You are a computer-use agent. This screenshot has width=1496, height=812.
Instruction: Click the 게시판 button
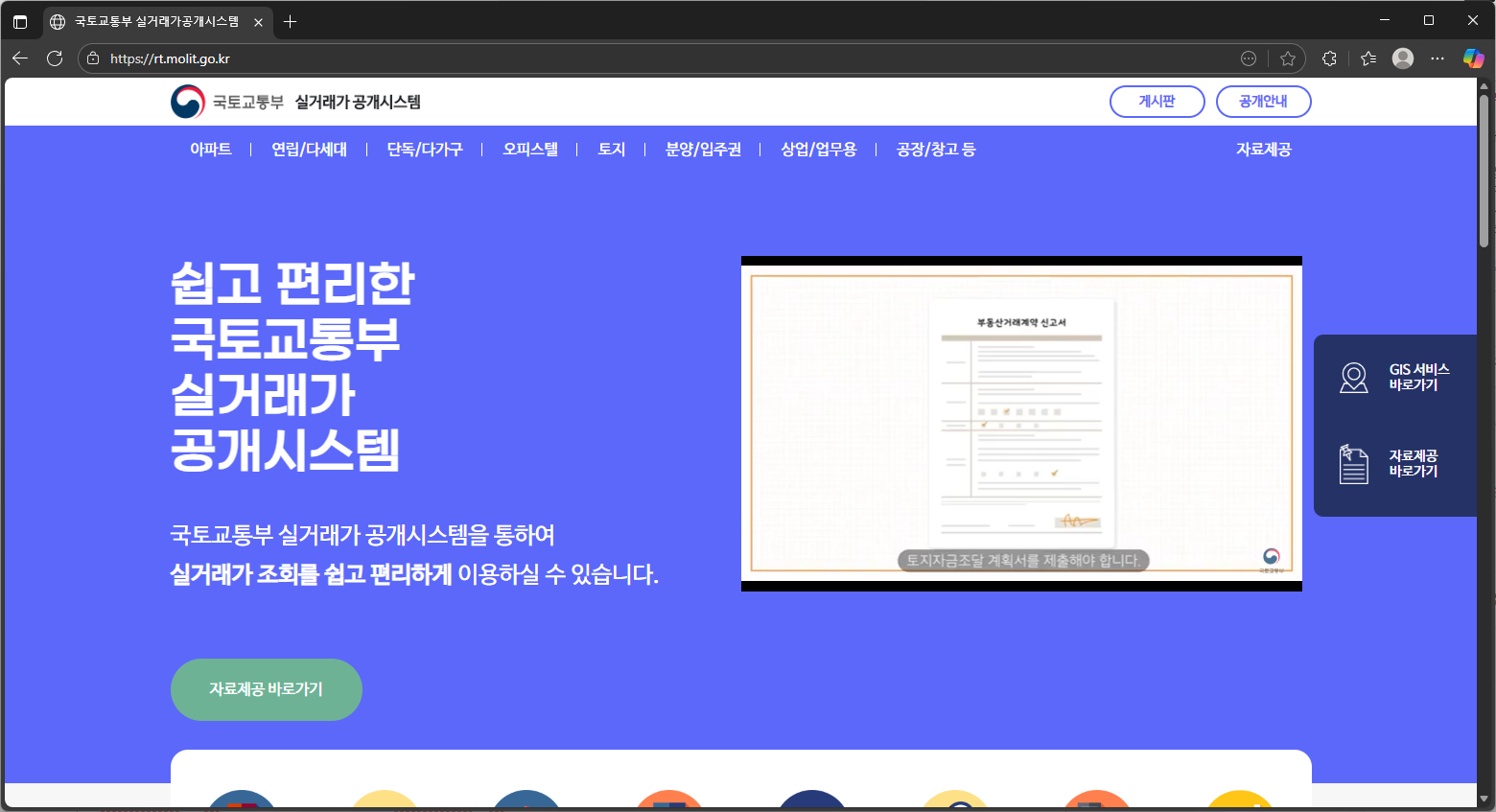pyautogui.click(x=1157, y=102)
